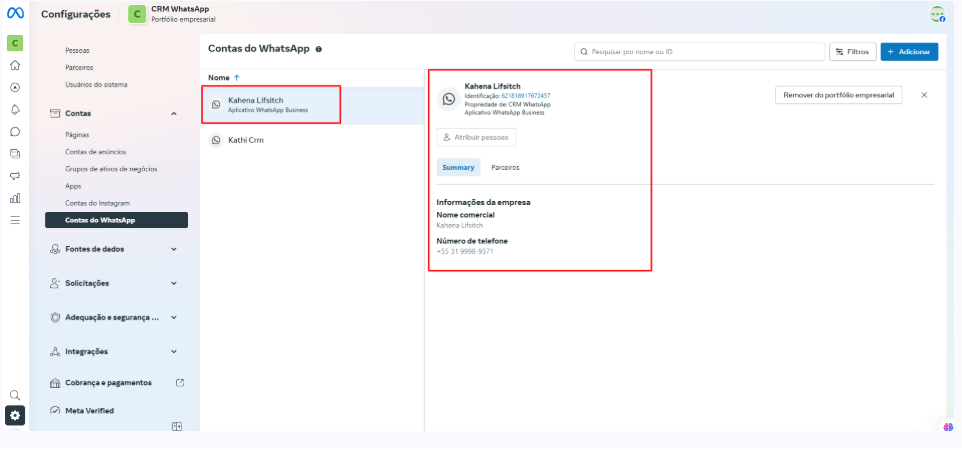
Task: Open the notifications bell icon
Action: [x=15, y=109]
